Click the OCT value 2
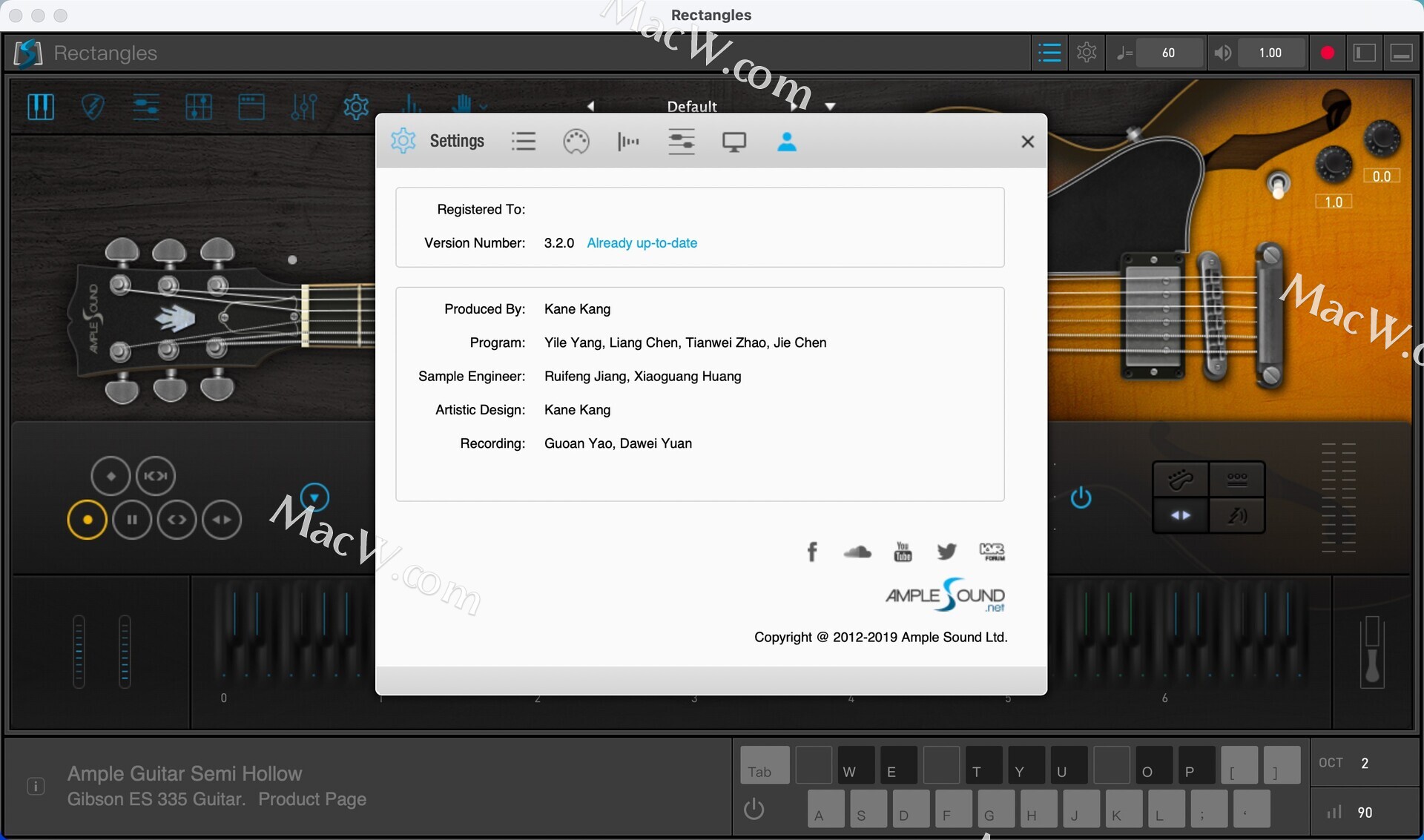This screenshot has width=1424, height=840. [x=1365, y=763]
